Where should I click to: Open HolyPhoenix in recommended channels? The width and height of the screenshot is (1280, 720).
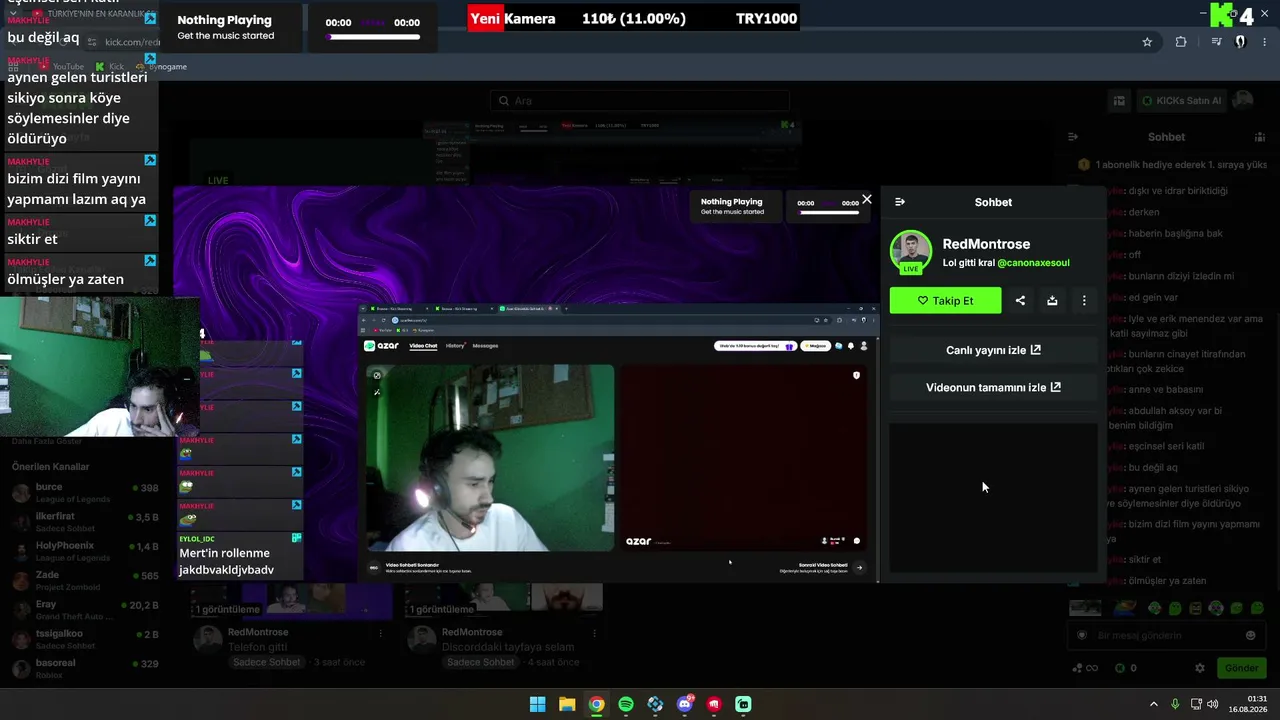pos(85,551)
